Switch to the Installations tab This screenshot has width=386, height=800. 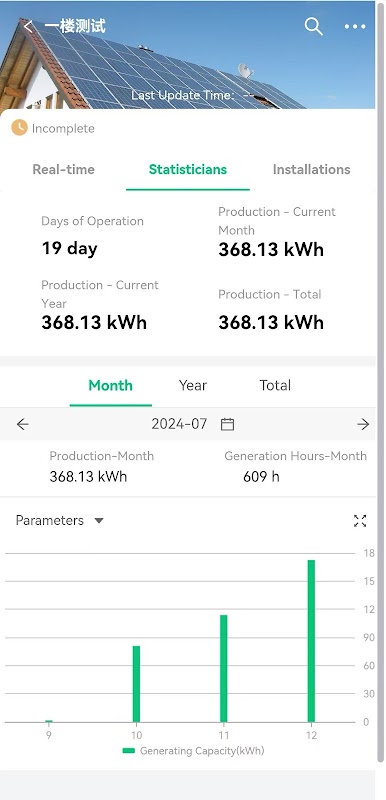tap(312, 169)
